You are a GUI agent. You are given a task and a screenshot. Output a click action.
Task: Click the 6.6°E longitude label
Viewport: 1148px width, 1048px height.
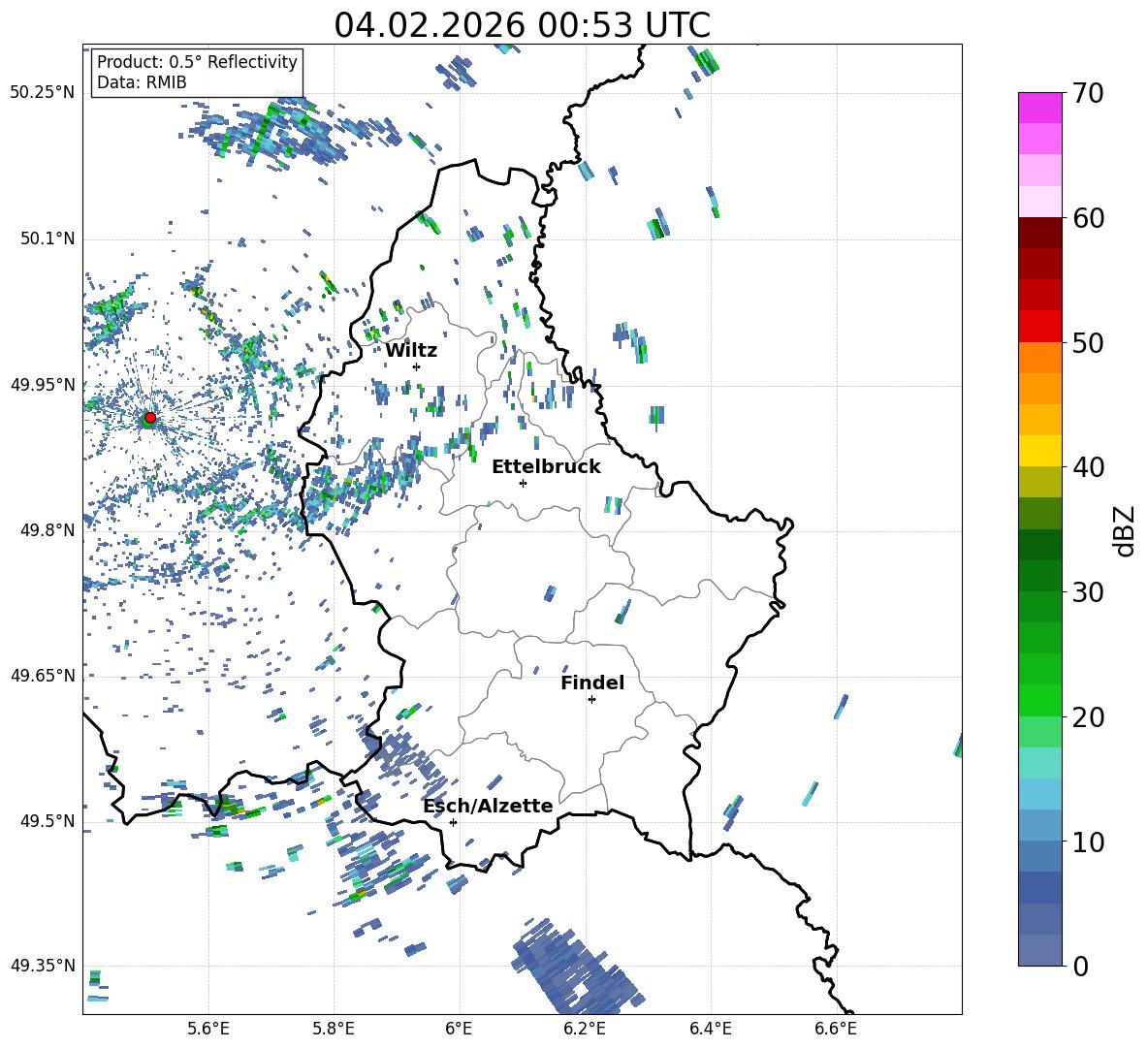tap(836, 1029)
